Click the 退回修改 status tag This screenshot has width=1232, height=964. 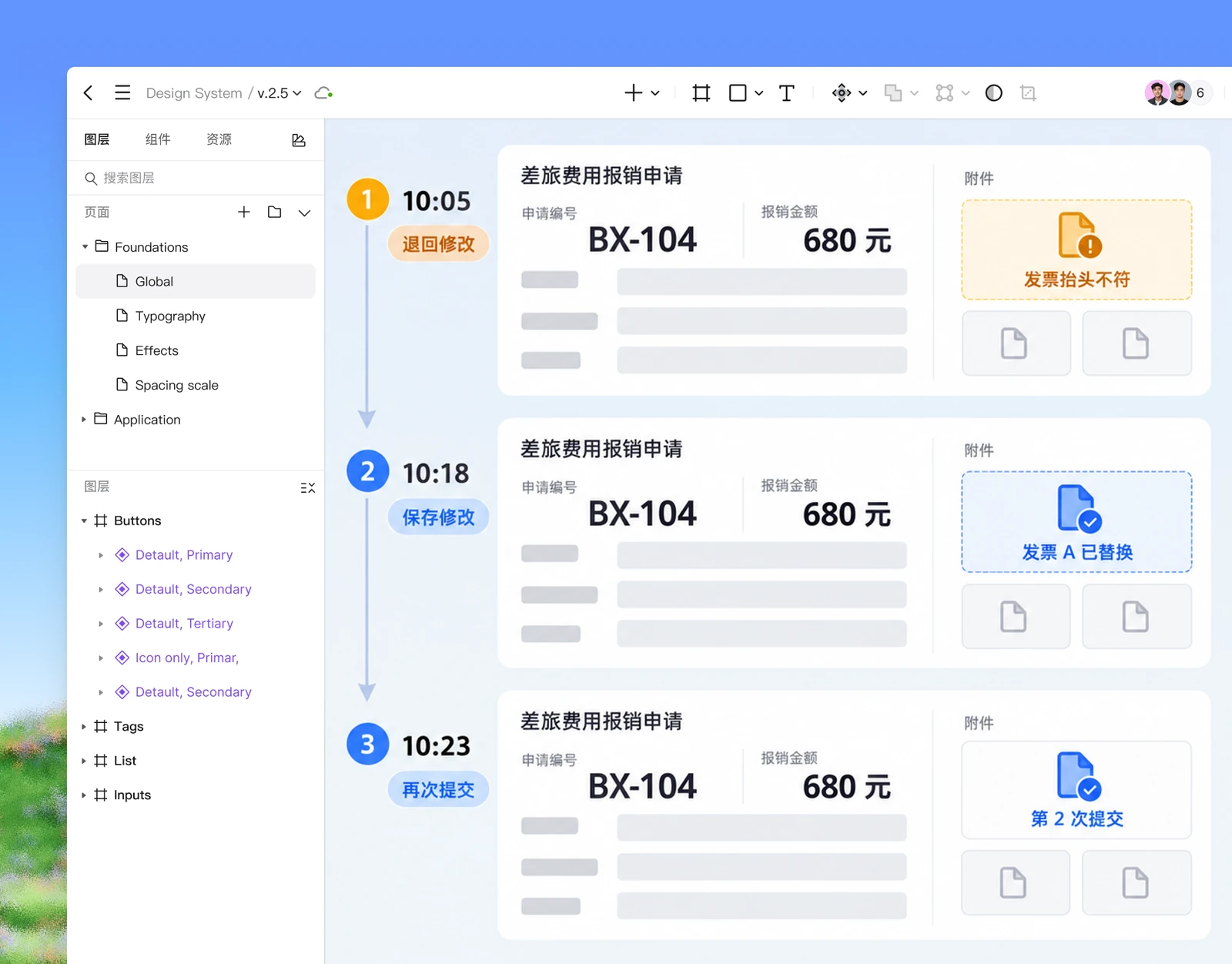coord(438,244)
